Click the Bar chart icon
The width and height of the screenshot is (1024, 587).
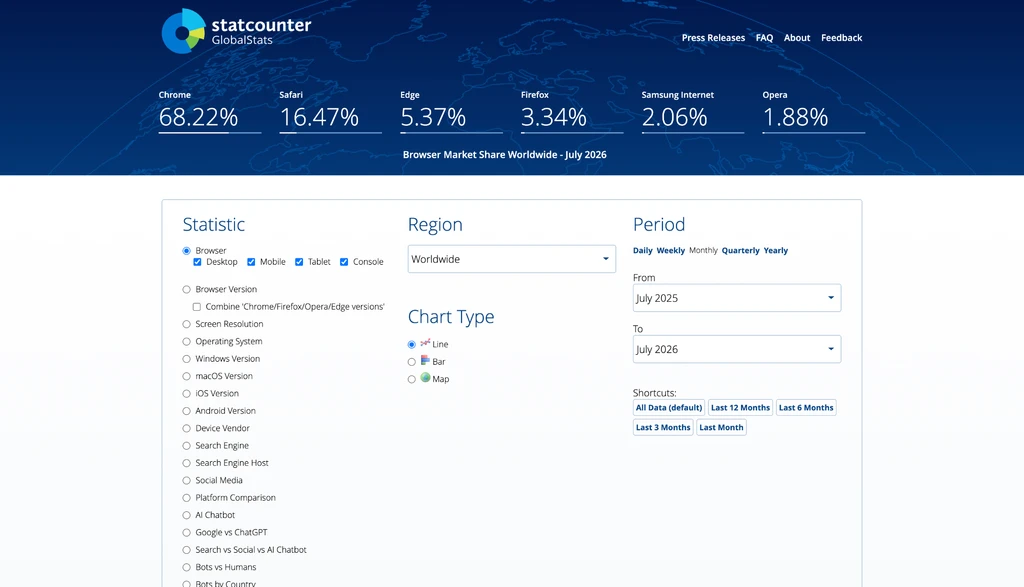pos(425,360)
